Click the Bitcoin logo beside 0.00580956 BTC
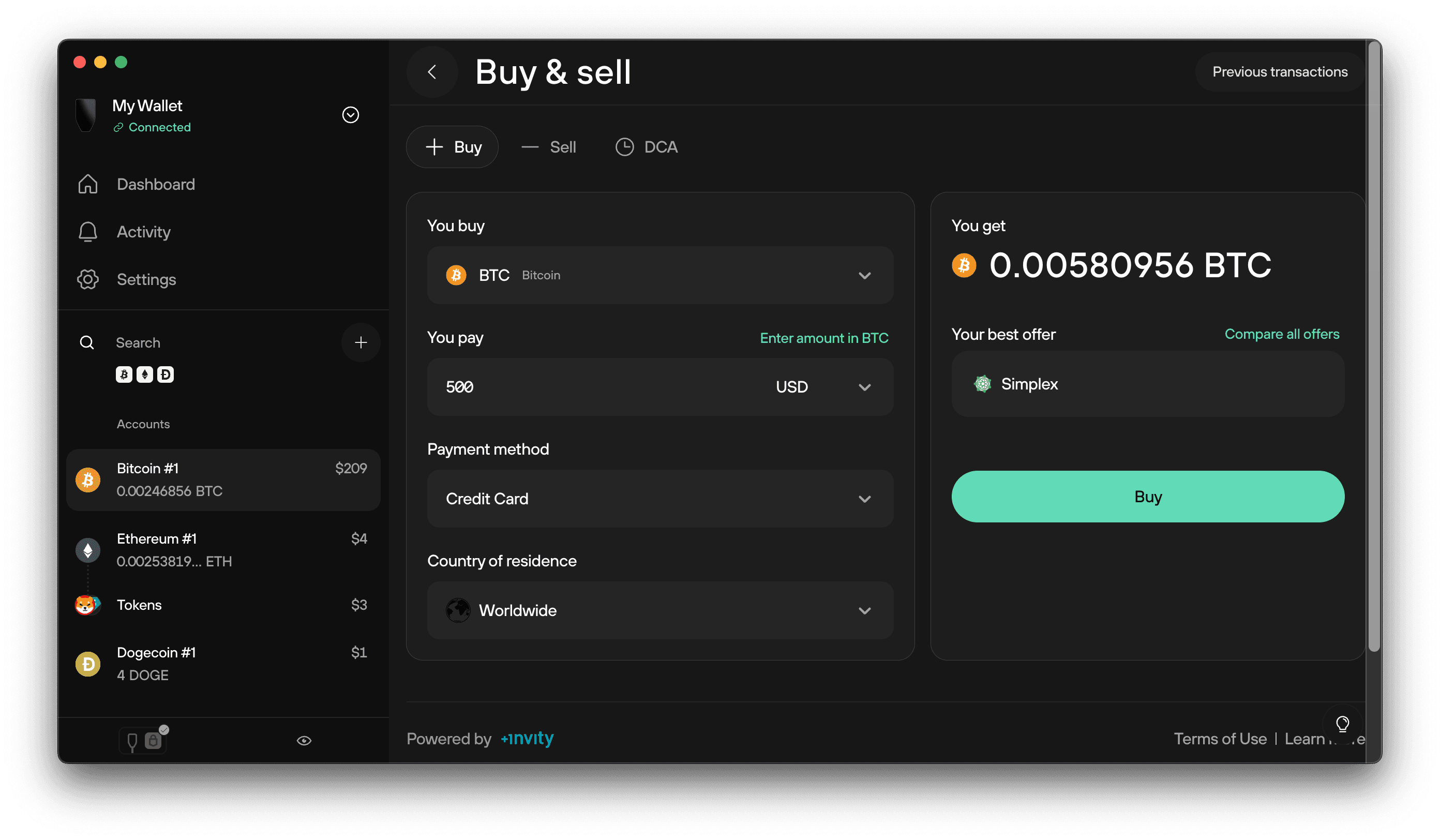Screen dimensions: 1440x840 964,266
